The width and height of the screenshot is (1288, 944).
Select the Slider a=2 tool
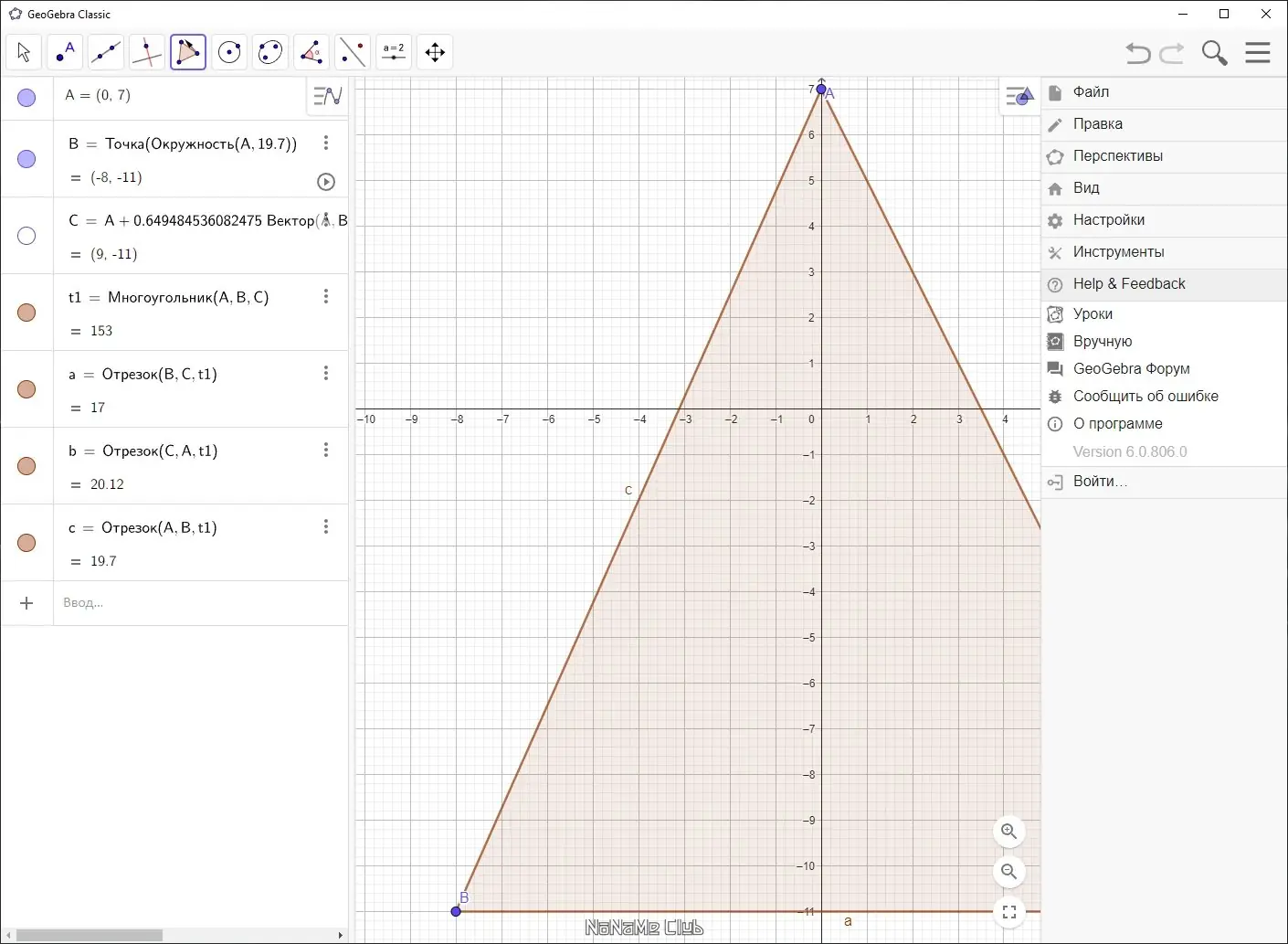pyautogui.click(x=394, y=52)
